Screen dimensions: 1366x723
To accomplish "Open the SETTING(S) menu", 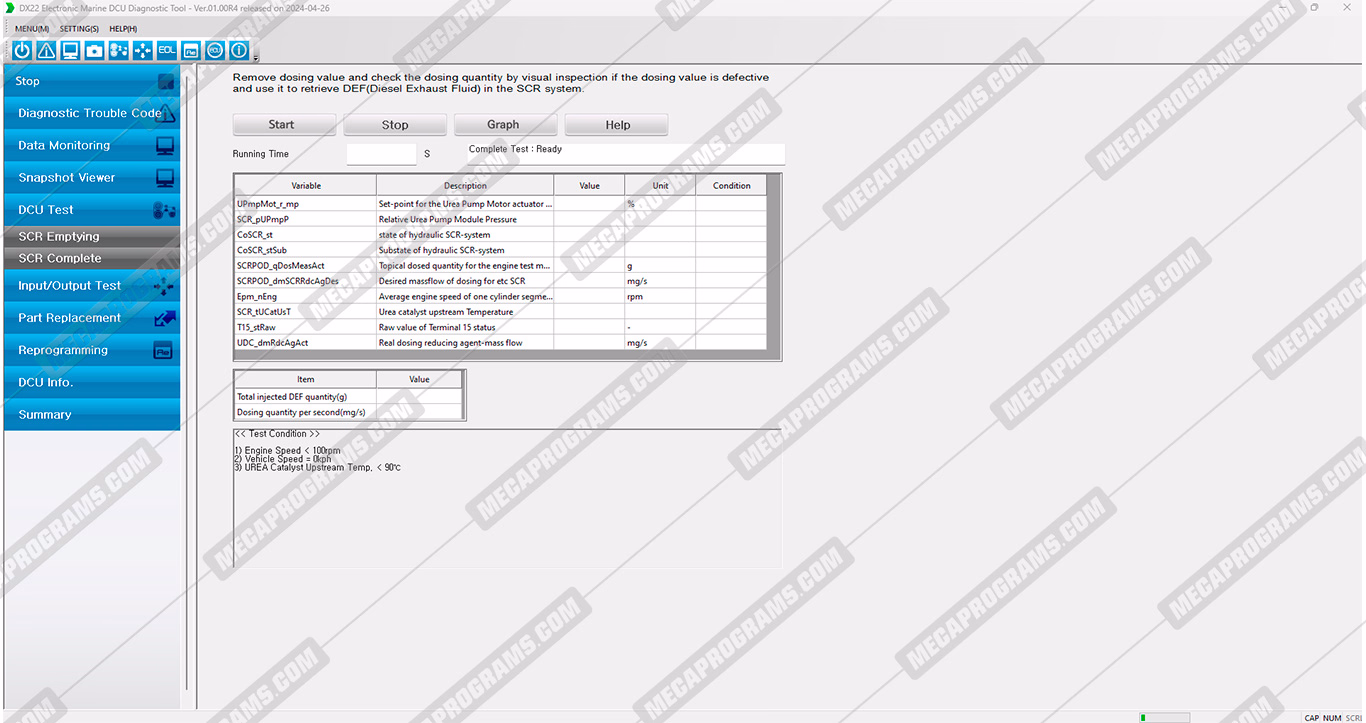I will pyautogui.click(x=79, y=29).
